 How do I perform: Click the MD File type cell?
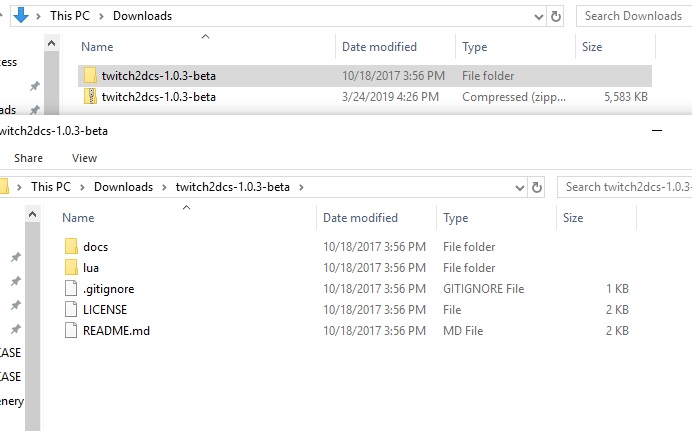click(x=463, y=331)
